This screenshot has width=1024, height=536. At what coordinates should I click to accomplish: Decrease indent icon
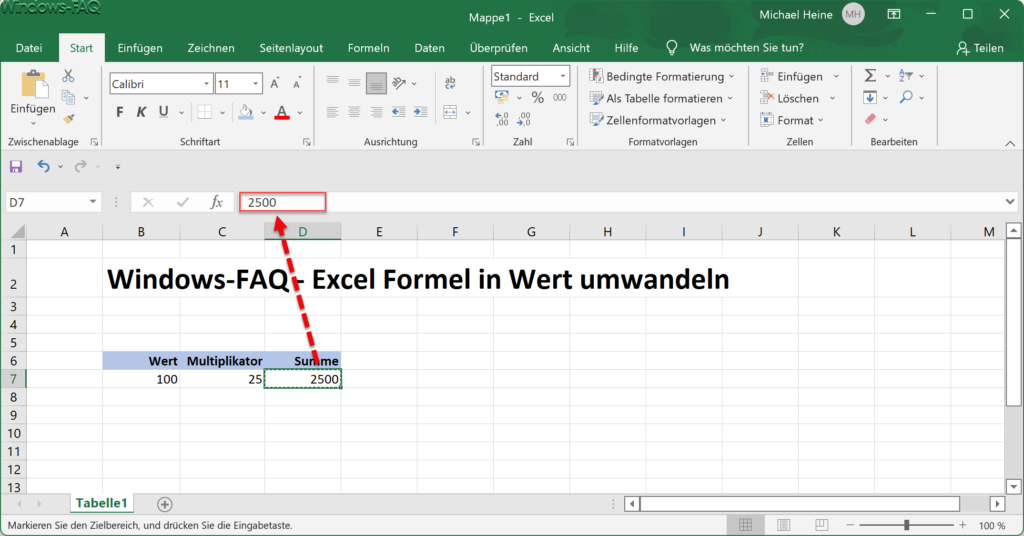pos(398,112)
